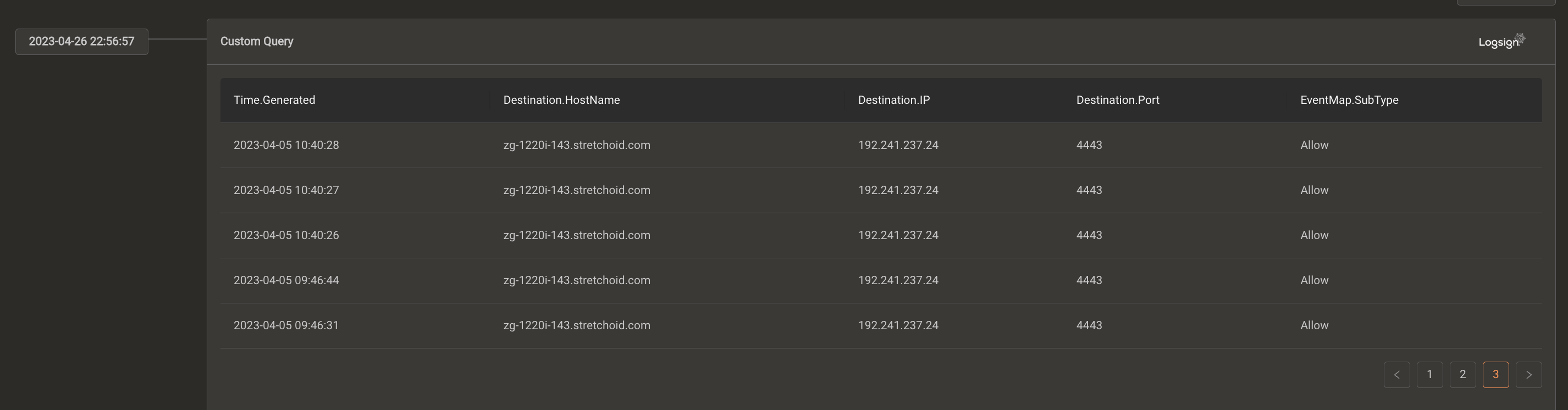Open page 1 of results
Screen dimensions: 1568x410
pyautogui.click(x=1429, y=375)
